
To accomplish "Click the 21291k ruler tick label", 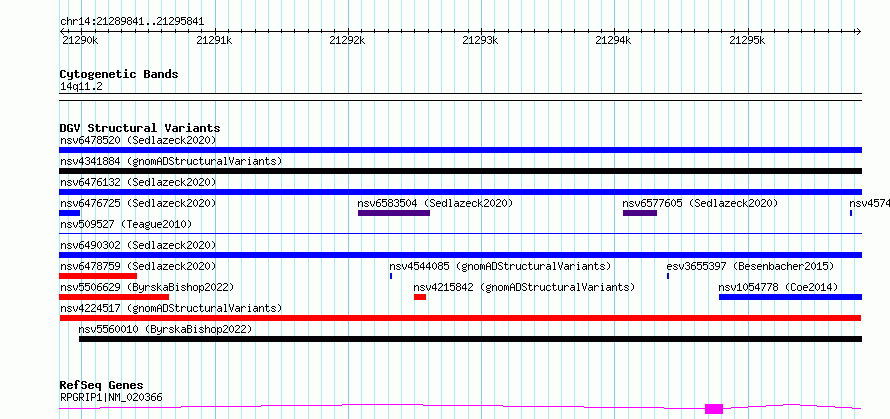I will coord(213,40).
